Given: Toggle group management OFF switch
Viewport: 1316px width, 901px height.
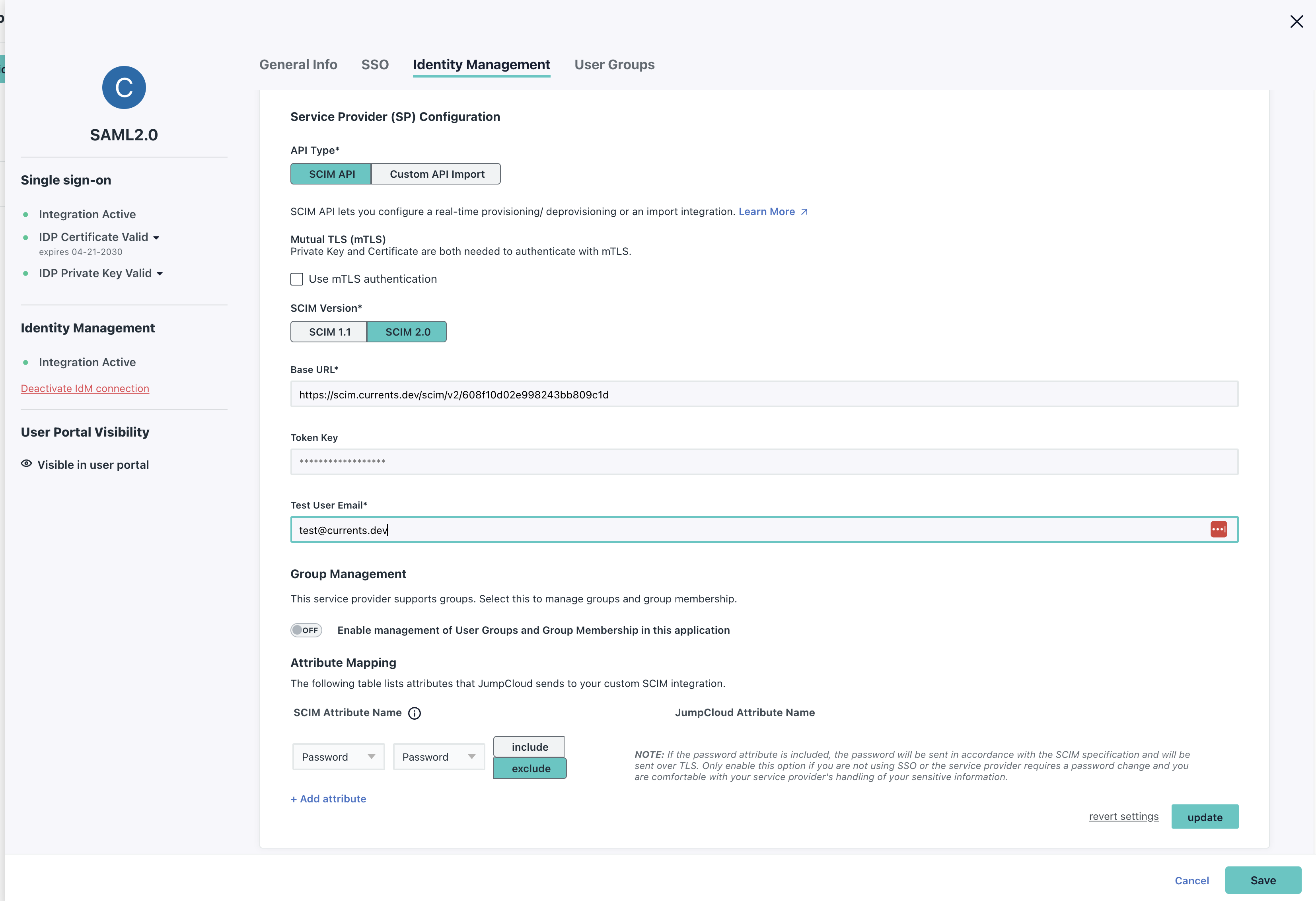Looking at the screenshot, I should coord(306,630).
